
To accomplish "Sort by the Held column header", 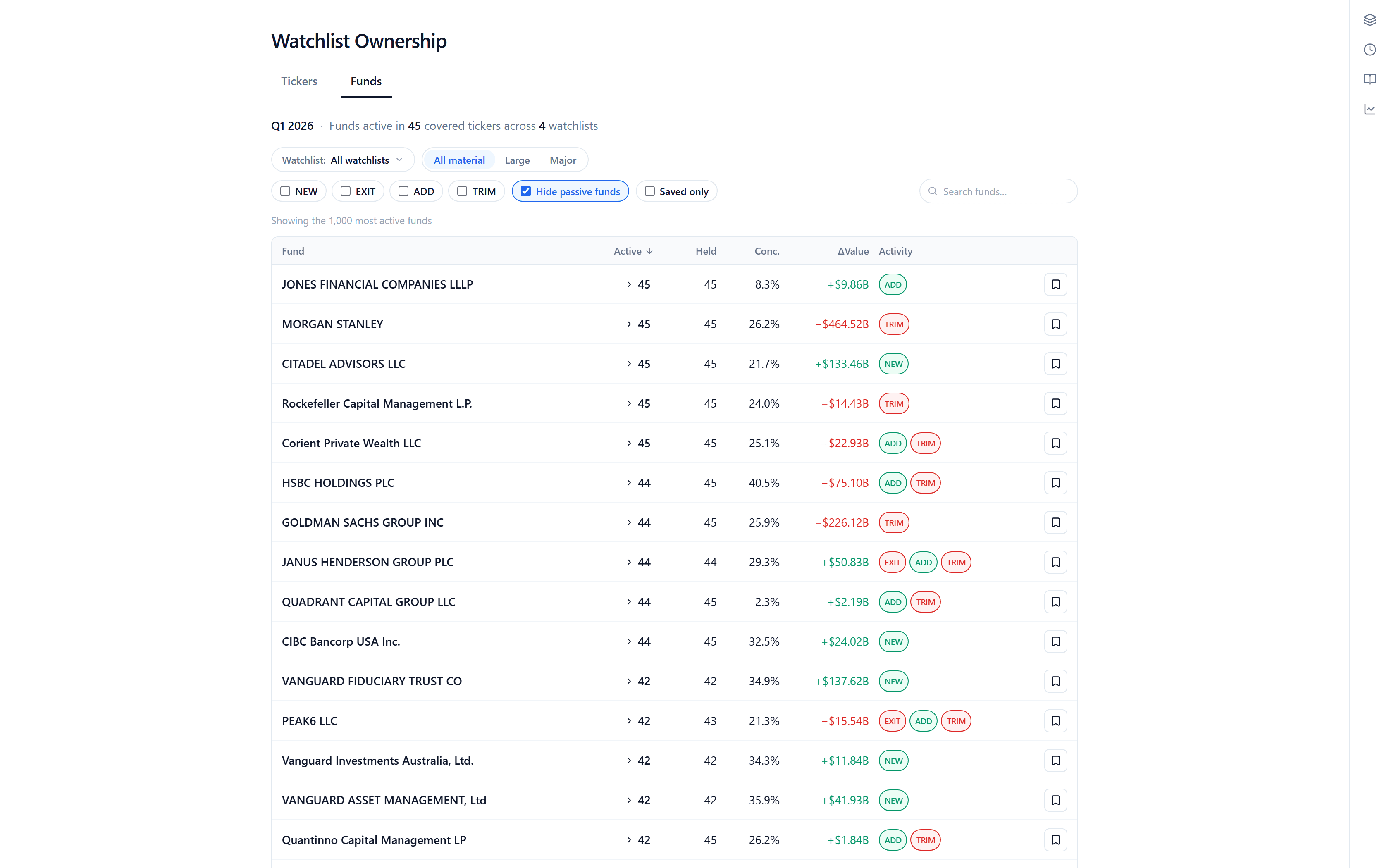I will pyautogui.click(x=705, y=251).
